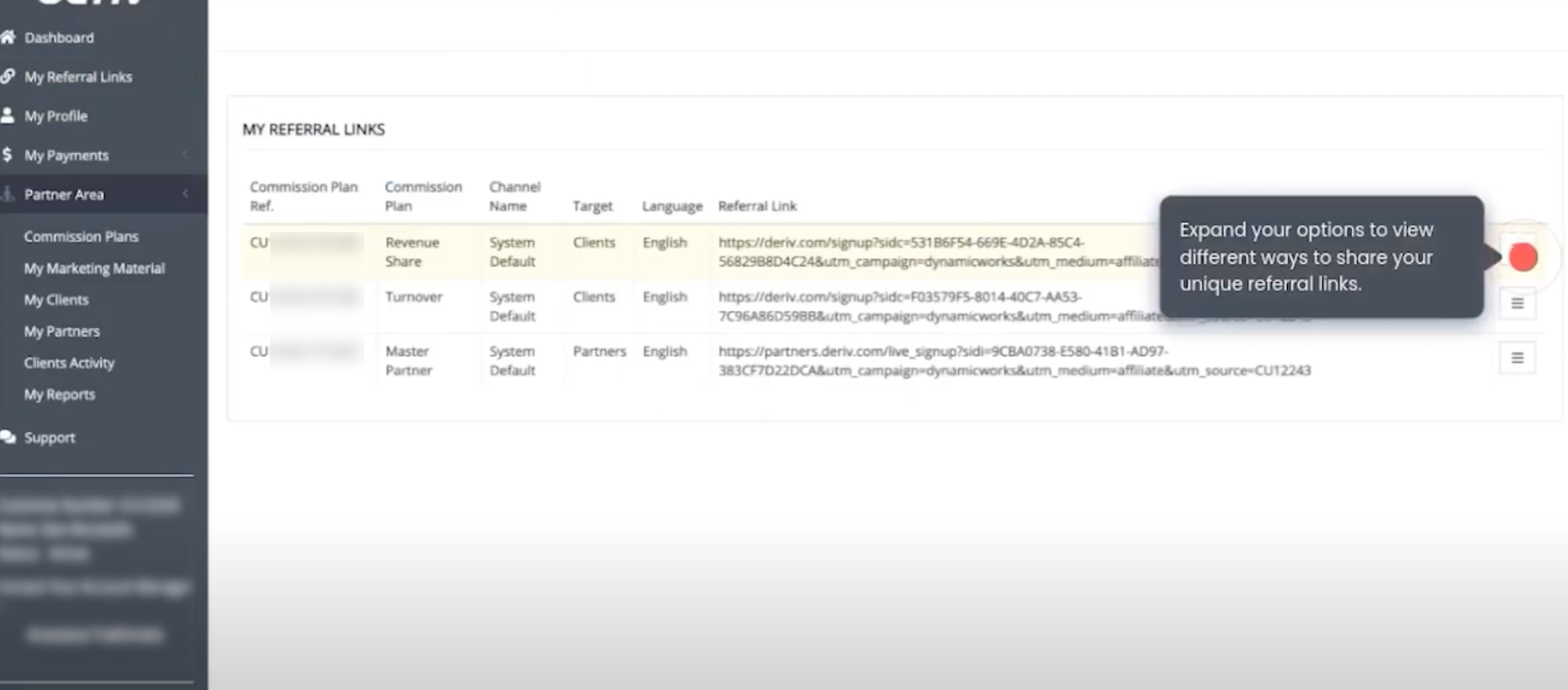Click the Language column header
The height and width of the screenshot is (690, 1568).
pyautogui.click(x=672, y=206)
